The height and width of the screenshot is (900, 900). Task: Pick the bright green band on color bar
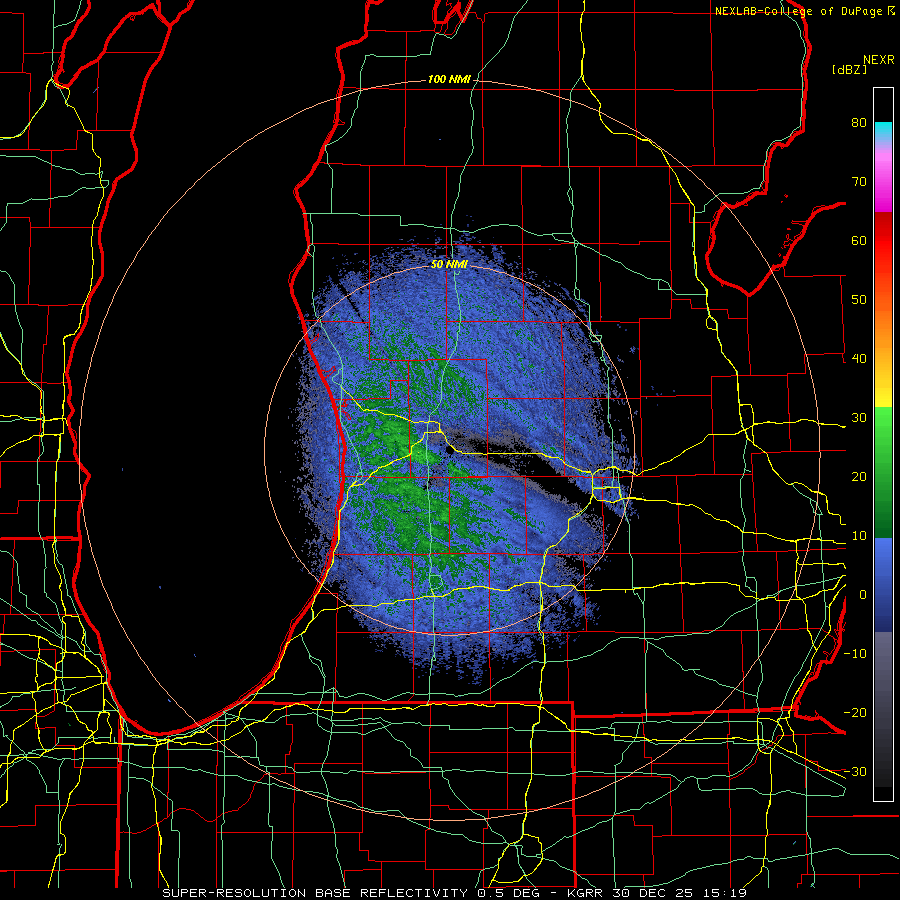pyautogui.click(x=883, y=430)
